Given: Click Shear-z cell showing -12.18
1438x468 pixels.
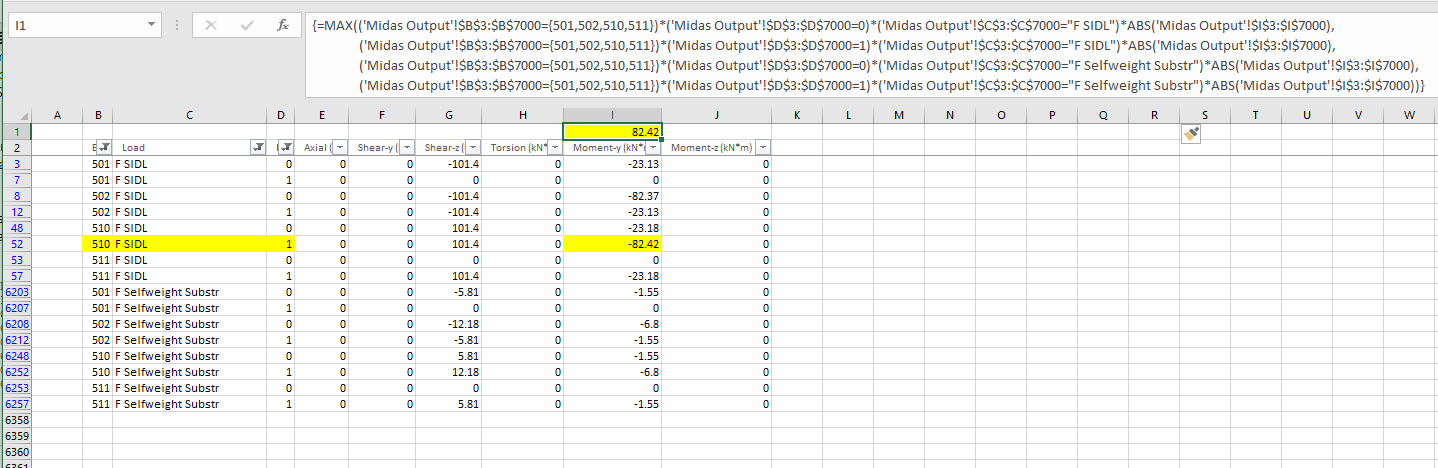Looking at the screenshot, I should (x=449, y=323).
